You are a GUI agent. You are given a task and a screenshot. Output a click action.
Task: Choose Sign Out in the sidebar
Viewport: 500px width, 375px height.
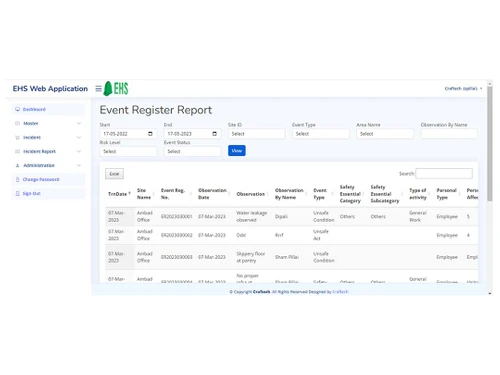(x=49, y=193)
